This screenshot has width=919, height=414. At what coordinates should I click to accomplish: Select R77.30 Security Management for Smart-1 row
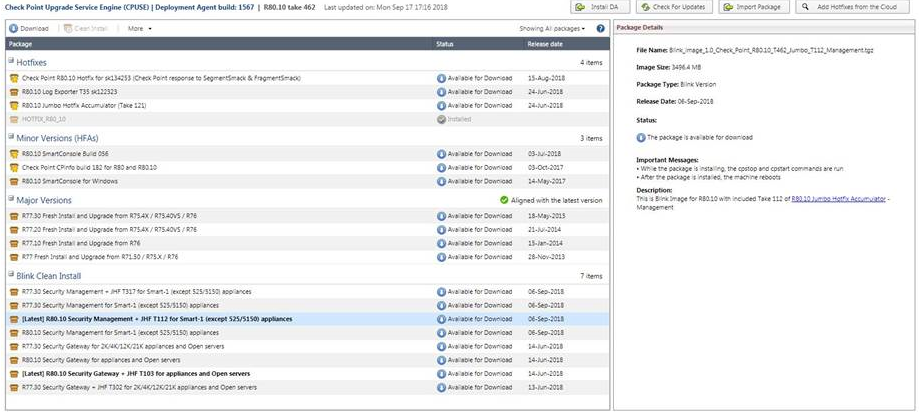tap(307, 306)
